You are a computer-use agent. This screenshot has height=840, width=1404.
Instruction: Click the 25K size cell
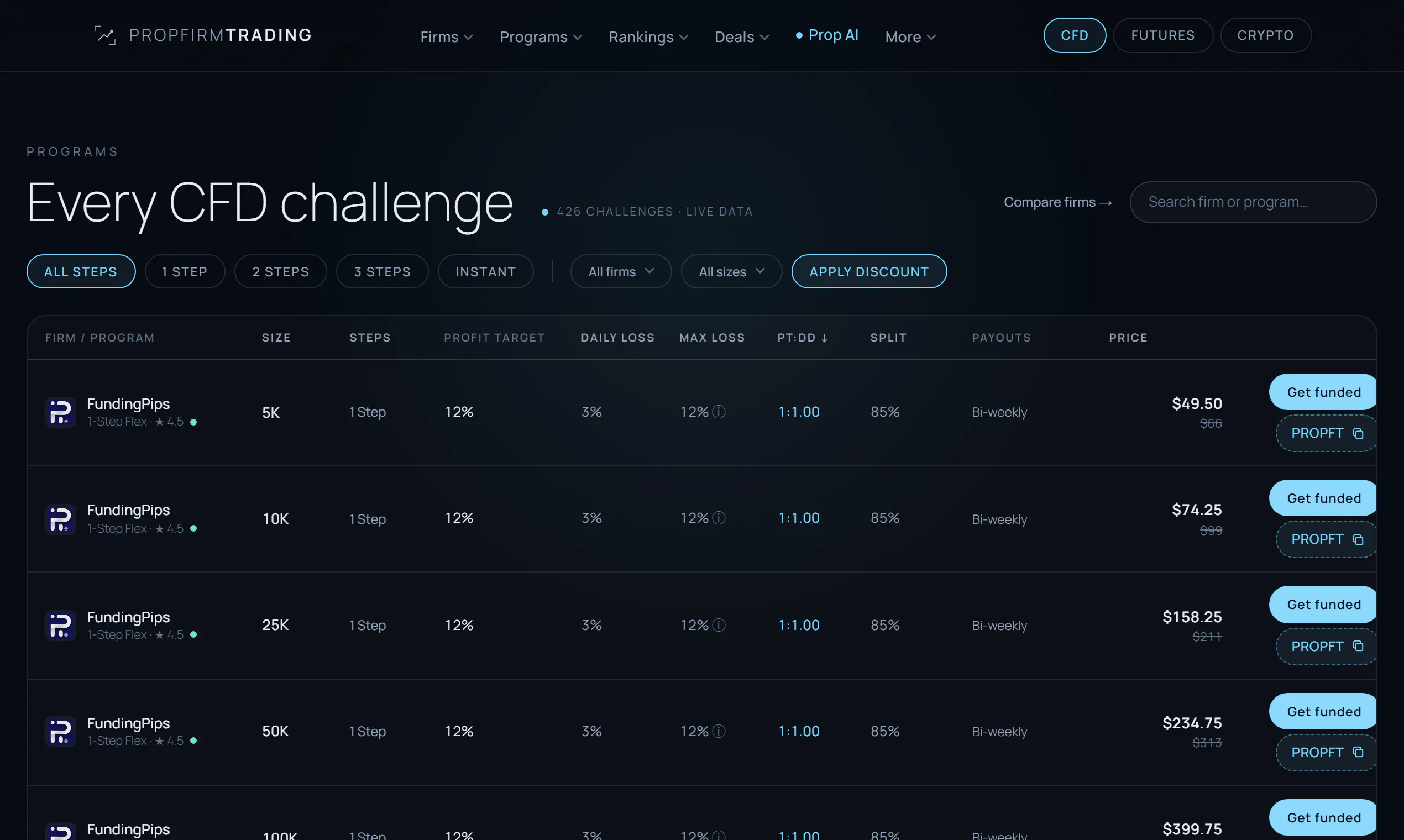(275, 625)
